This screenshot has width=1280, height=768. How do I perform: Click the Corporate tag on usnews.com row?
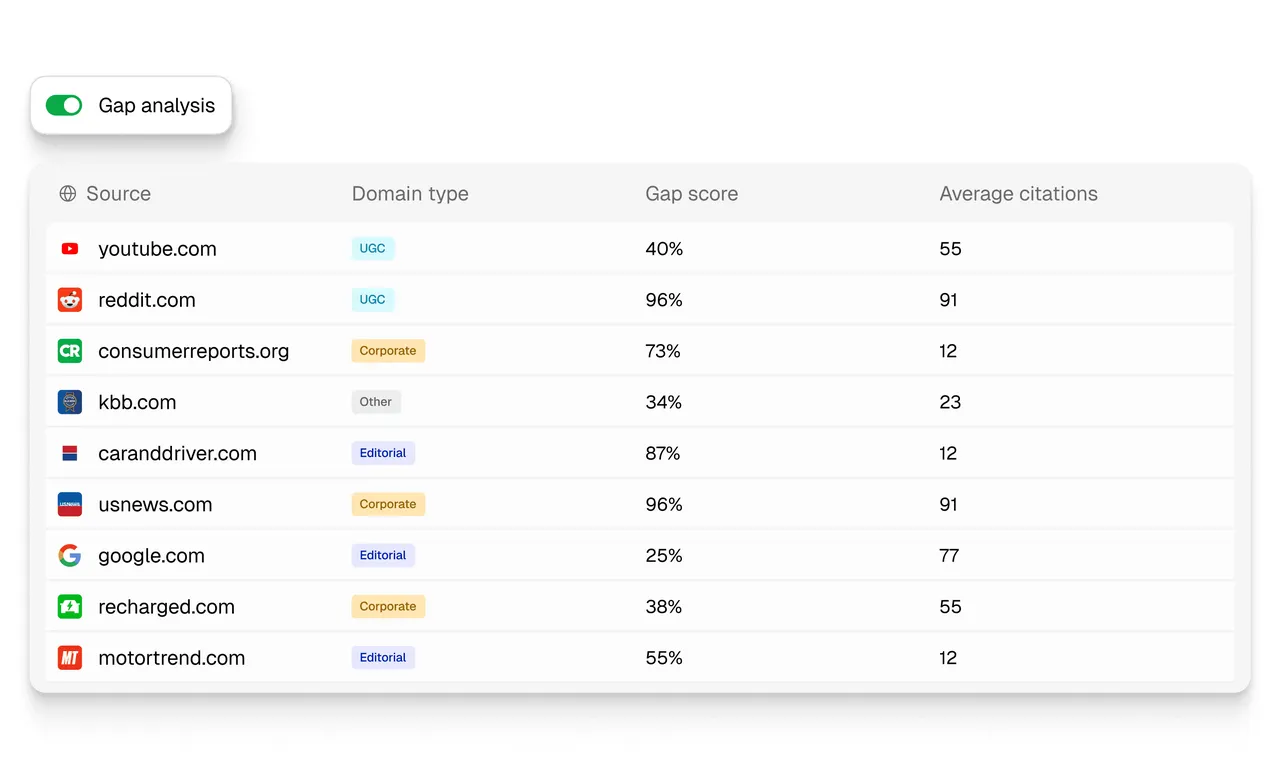[388, 504]
